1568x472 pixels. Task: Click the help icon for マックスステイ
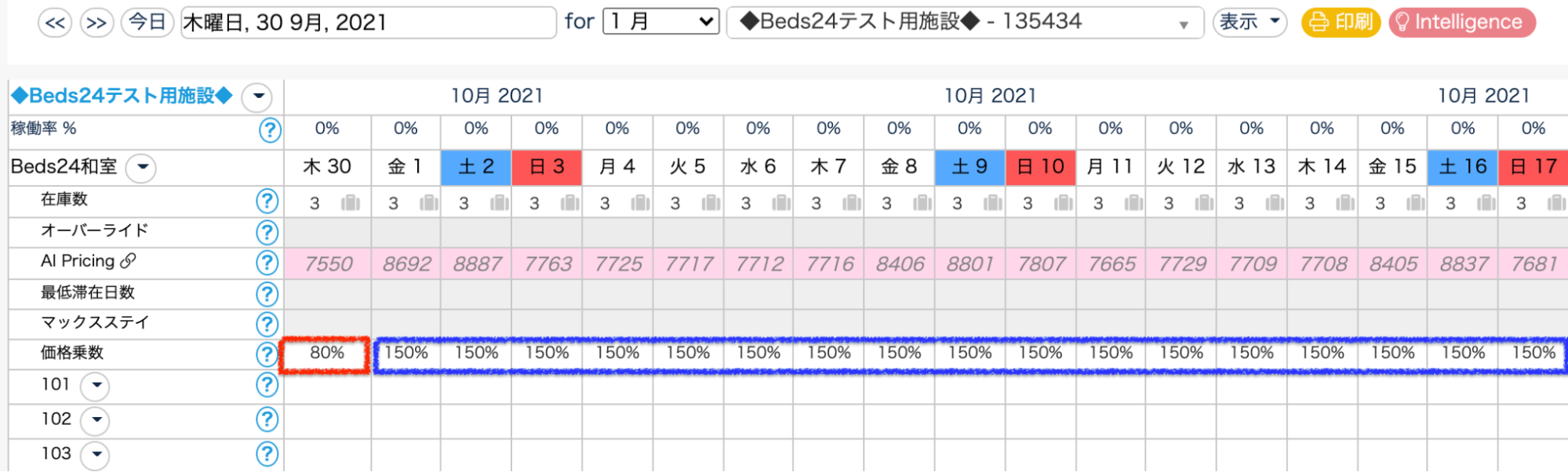267,324
